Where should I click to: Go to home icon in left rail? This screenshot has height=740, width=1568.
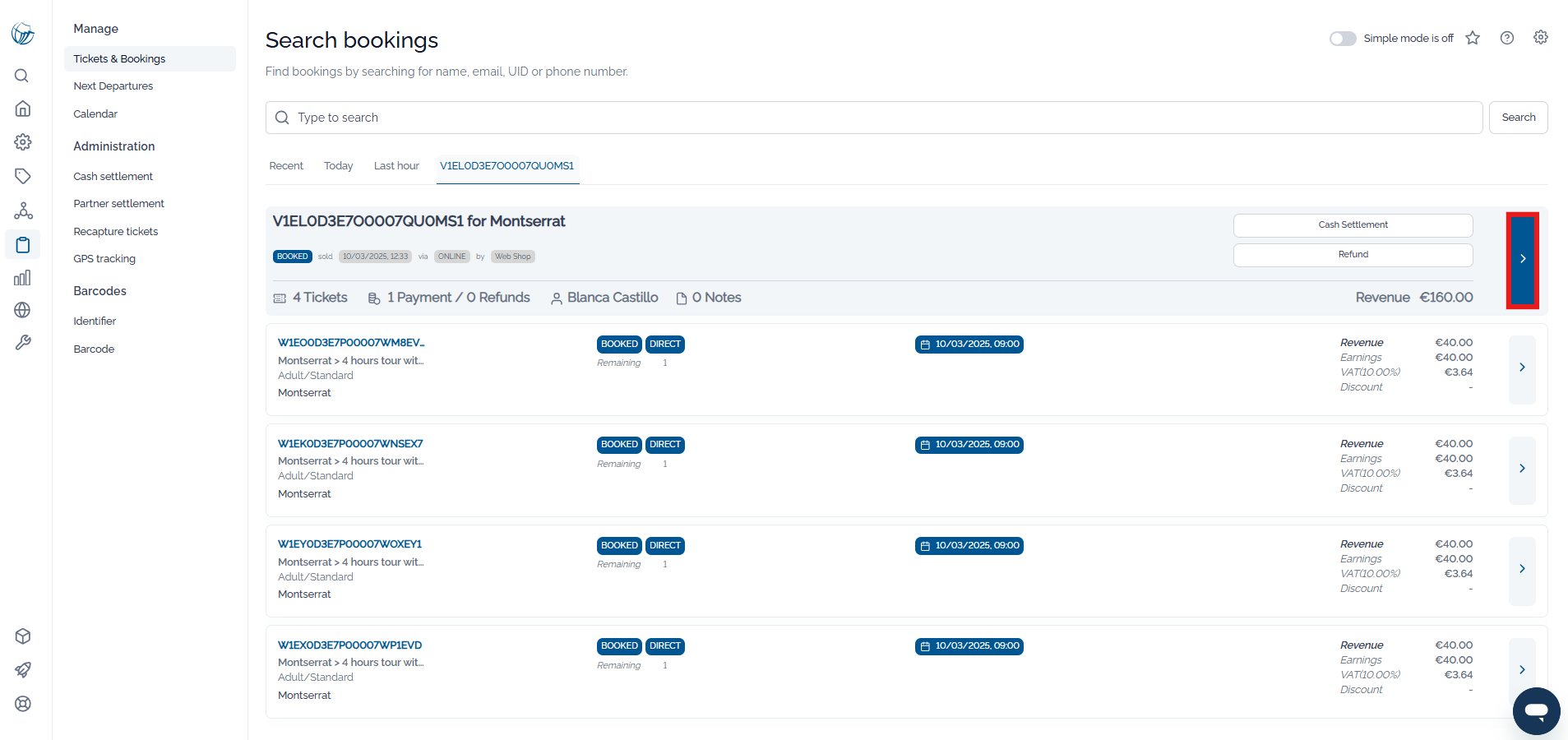[23, 109]
